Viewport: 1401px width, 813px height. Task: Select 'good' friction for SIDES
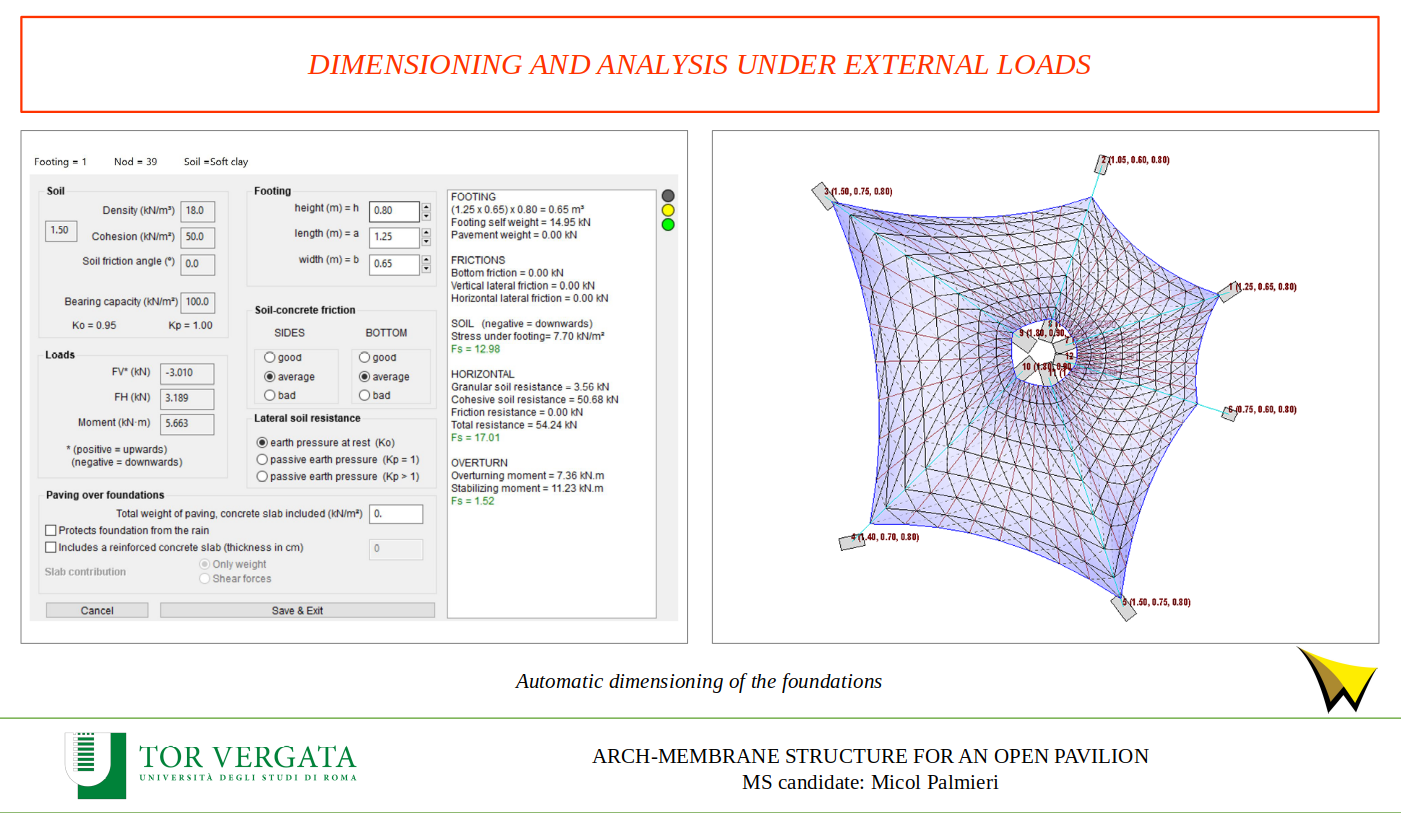269,357
